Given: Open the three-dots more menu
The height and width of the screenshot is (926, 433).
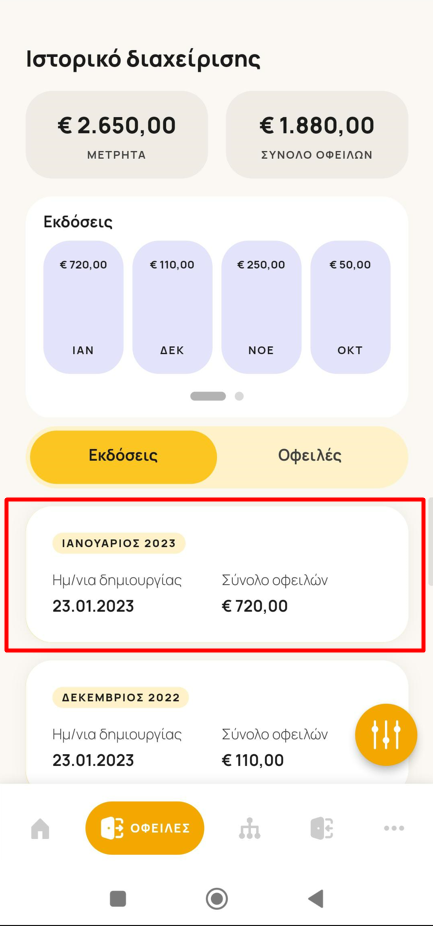Looking at the screenshot, I should click(x=394, y=829).
